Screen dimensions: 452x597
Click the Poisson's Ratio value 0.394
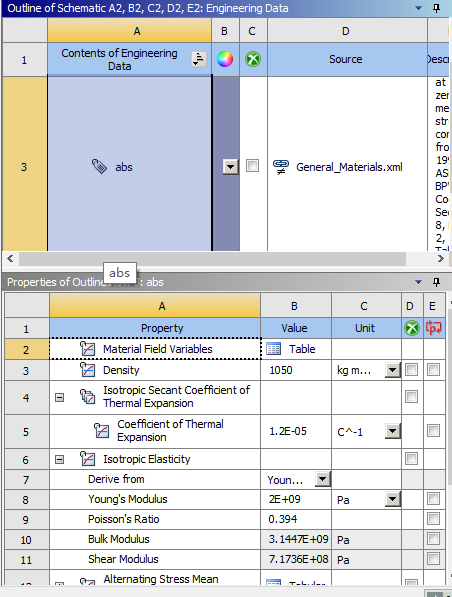point(283,519)
